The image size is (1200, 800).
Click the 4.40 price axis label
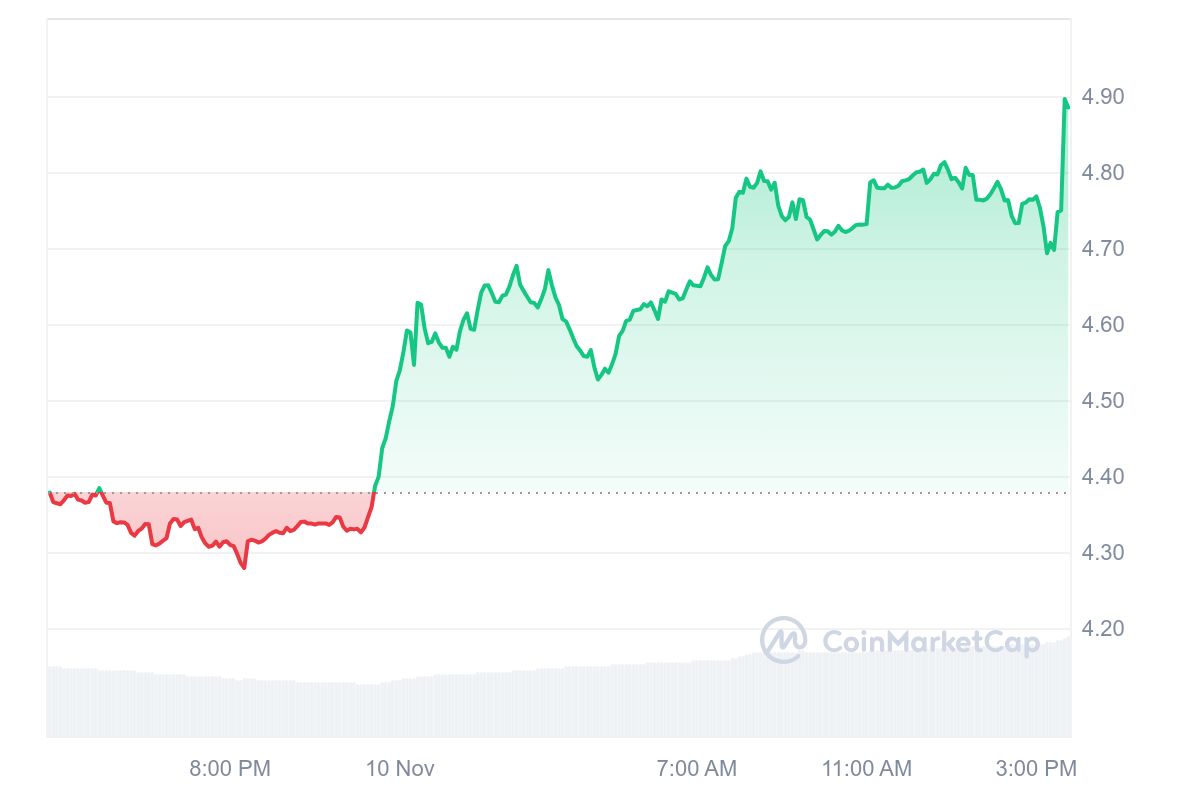point(1104,477)
